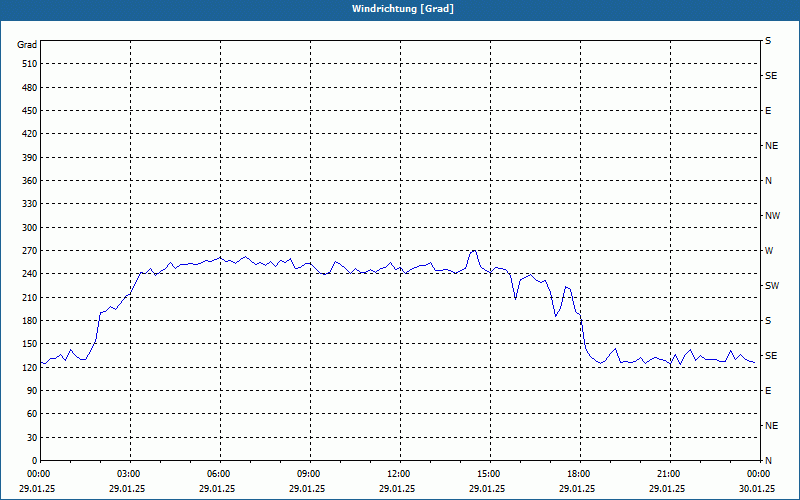Click the 'Grad' unit label on axis
800x500 pixels.
(27, 45)
